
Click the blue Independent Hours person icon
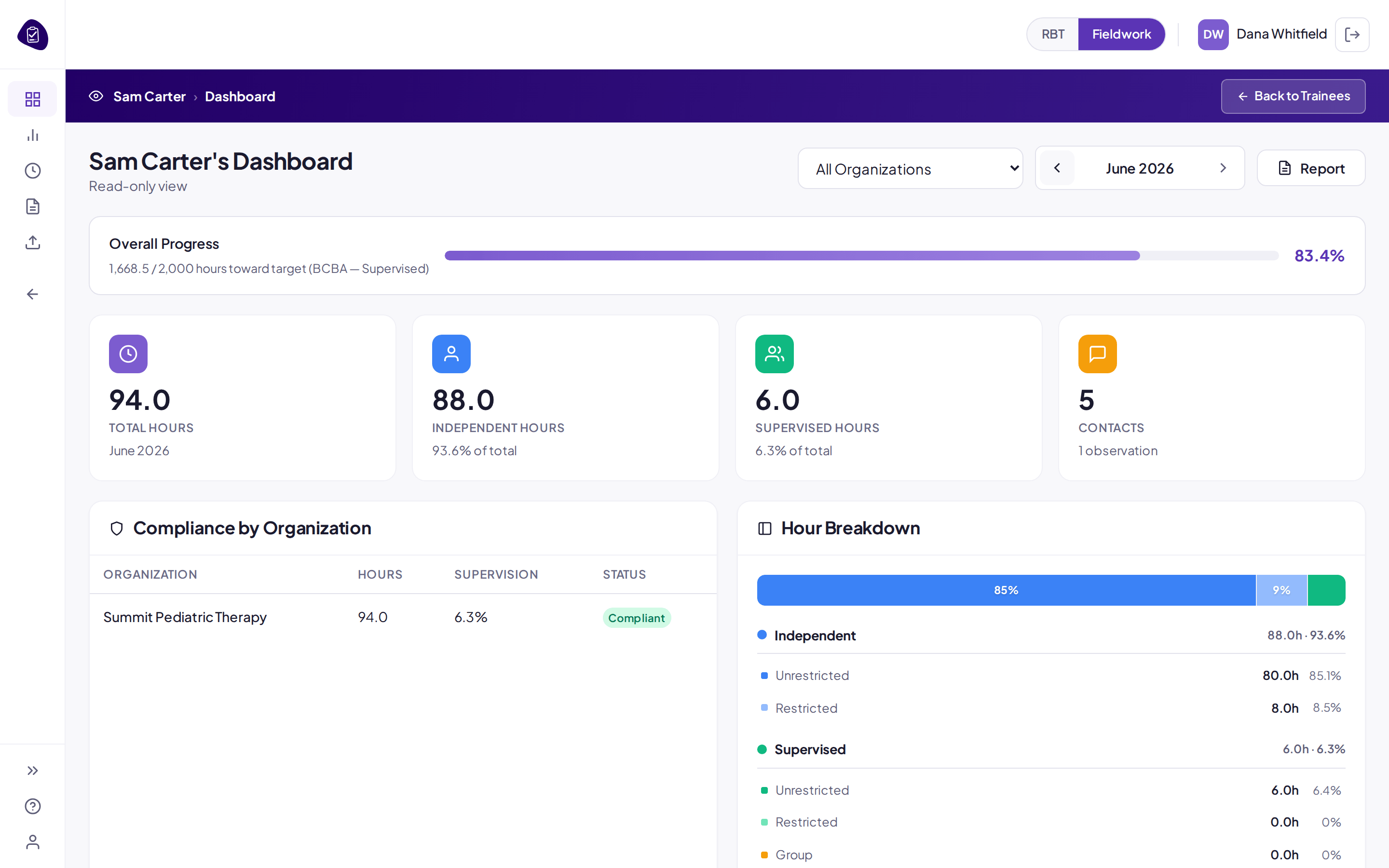[x=451, y=353]
